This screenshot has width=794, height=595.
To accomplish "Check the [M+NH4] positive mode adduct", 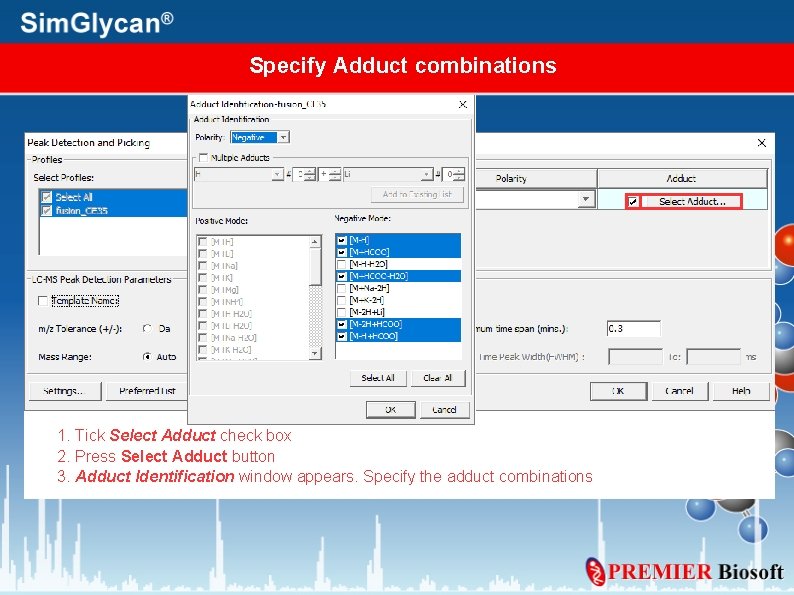I will tap(203, 302).
